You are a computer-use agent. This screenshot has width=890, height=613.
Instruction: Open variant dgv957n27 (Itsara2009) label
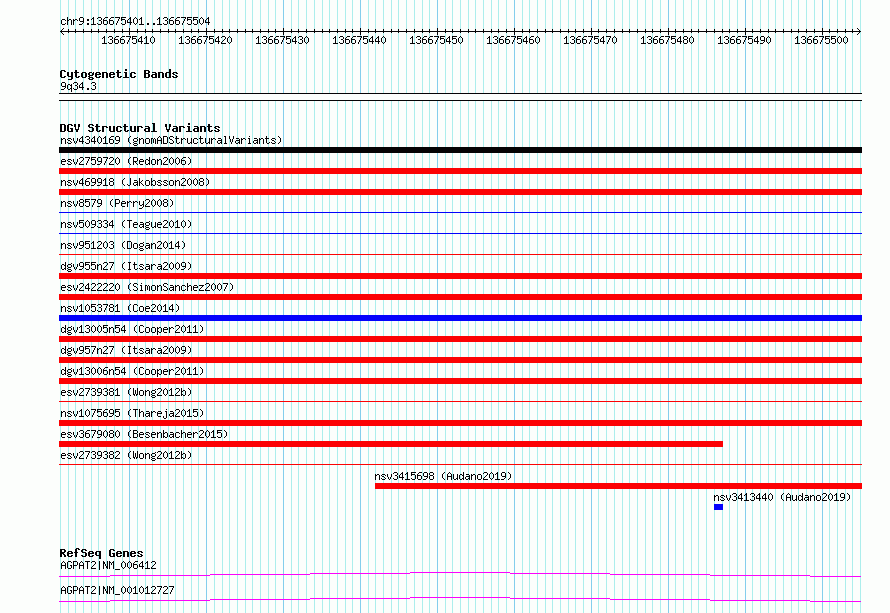click(x=126, y=350)
